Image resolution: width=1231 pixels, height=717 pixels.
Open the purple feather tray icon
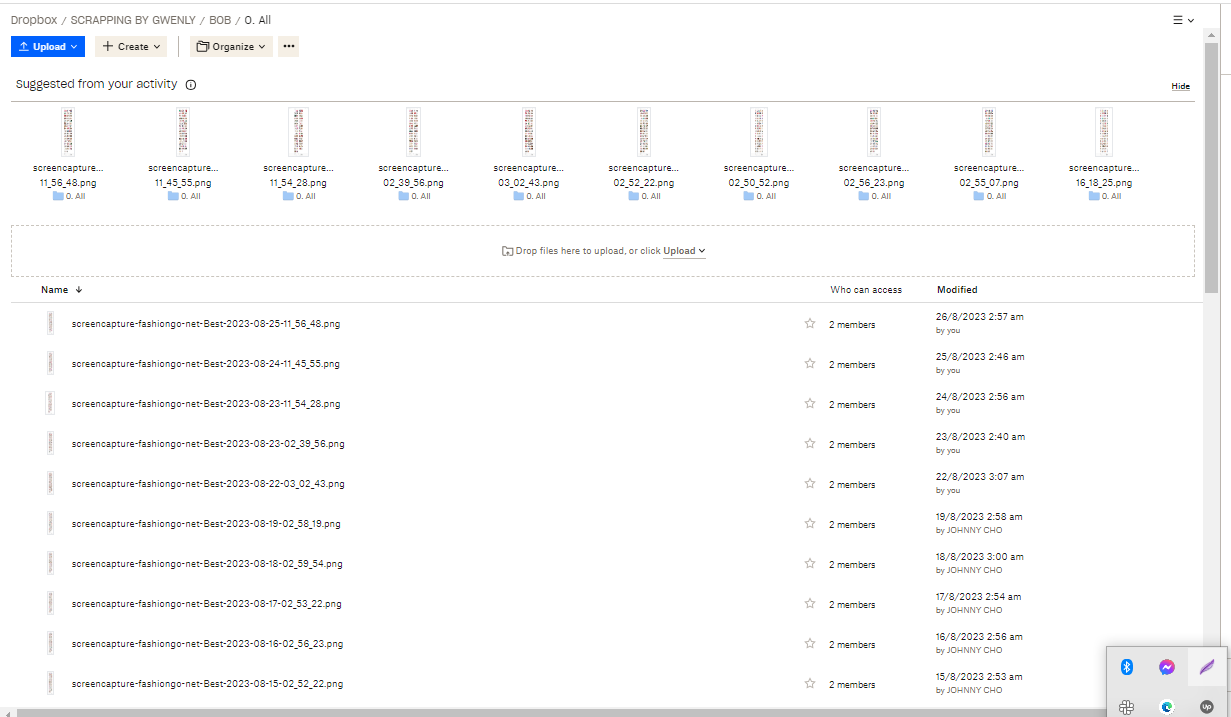tap(1206, 667)
